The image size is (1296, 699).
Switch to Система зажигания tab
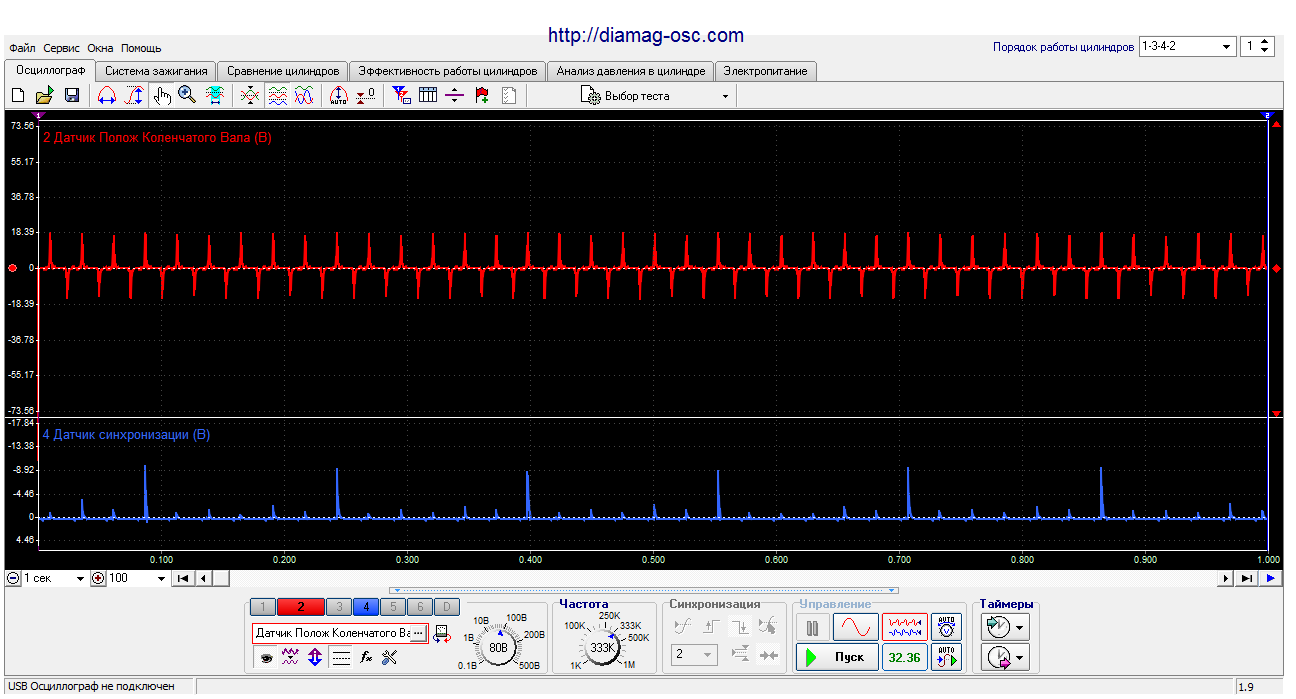[x=156, y=71]
